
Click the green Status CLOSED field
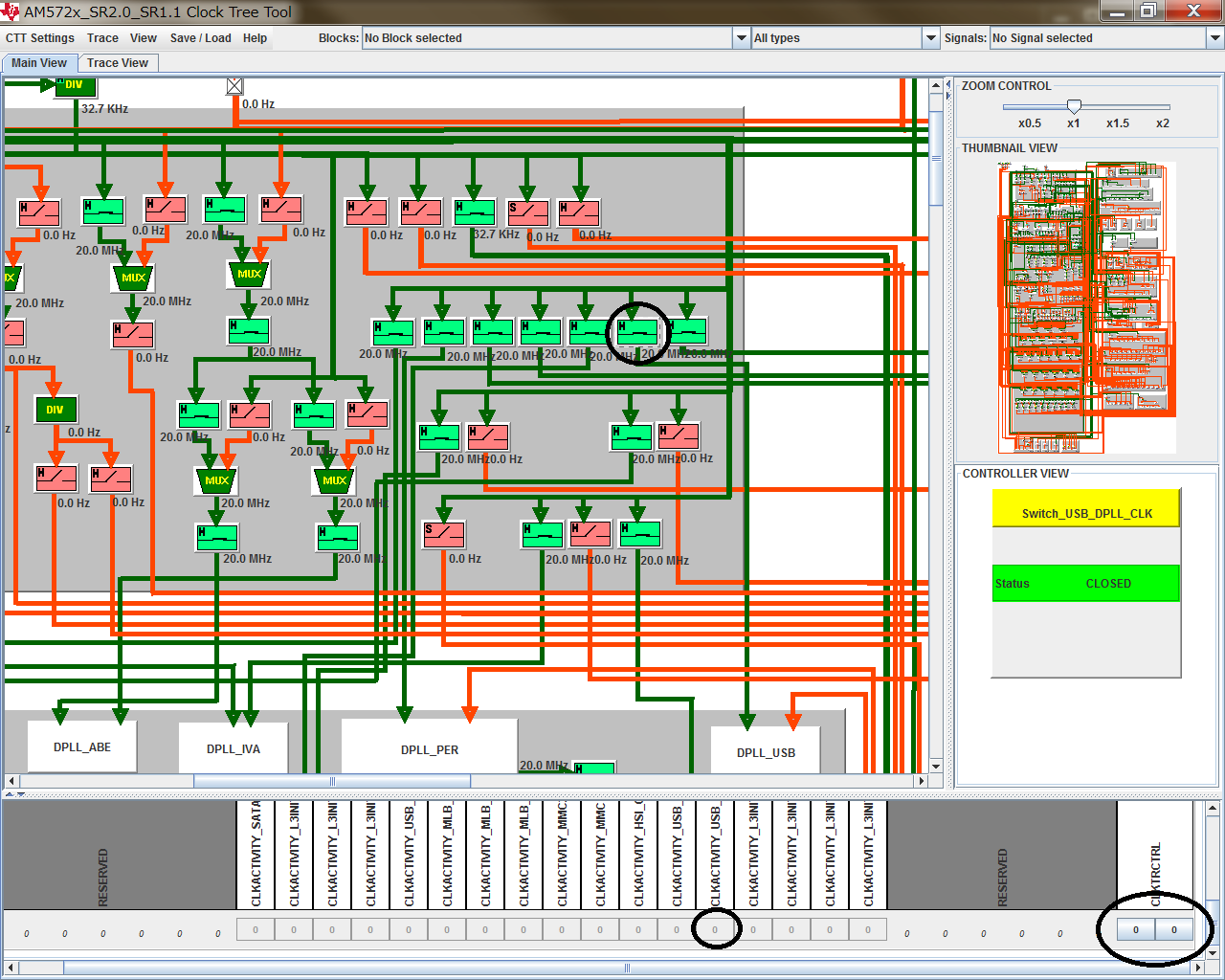tap(1085, 583)
